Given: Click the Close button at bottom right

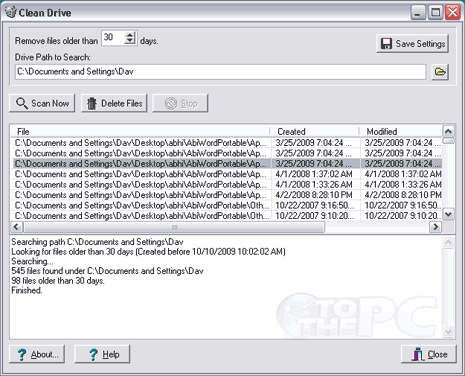Looking at the screenshot, I should (429, 354).
